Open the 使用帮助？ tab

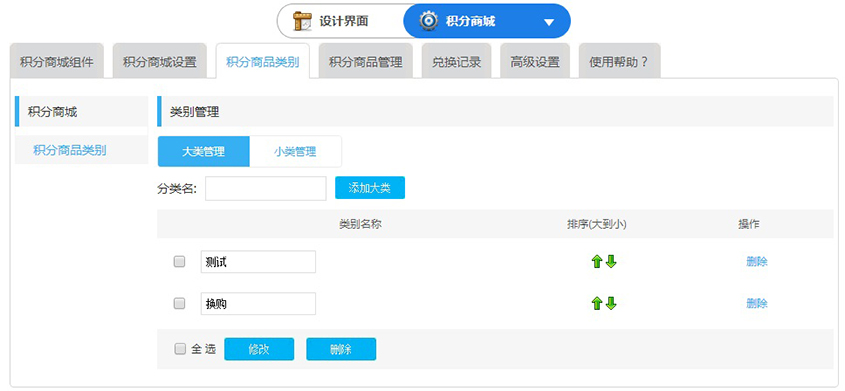pyautogui.click(x=619, y=61)
